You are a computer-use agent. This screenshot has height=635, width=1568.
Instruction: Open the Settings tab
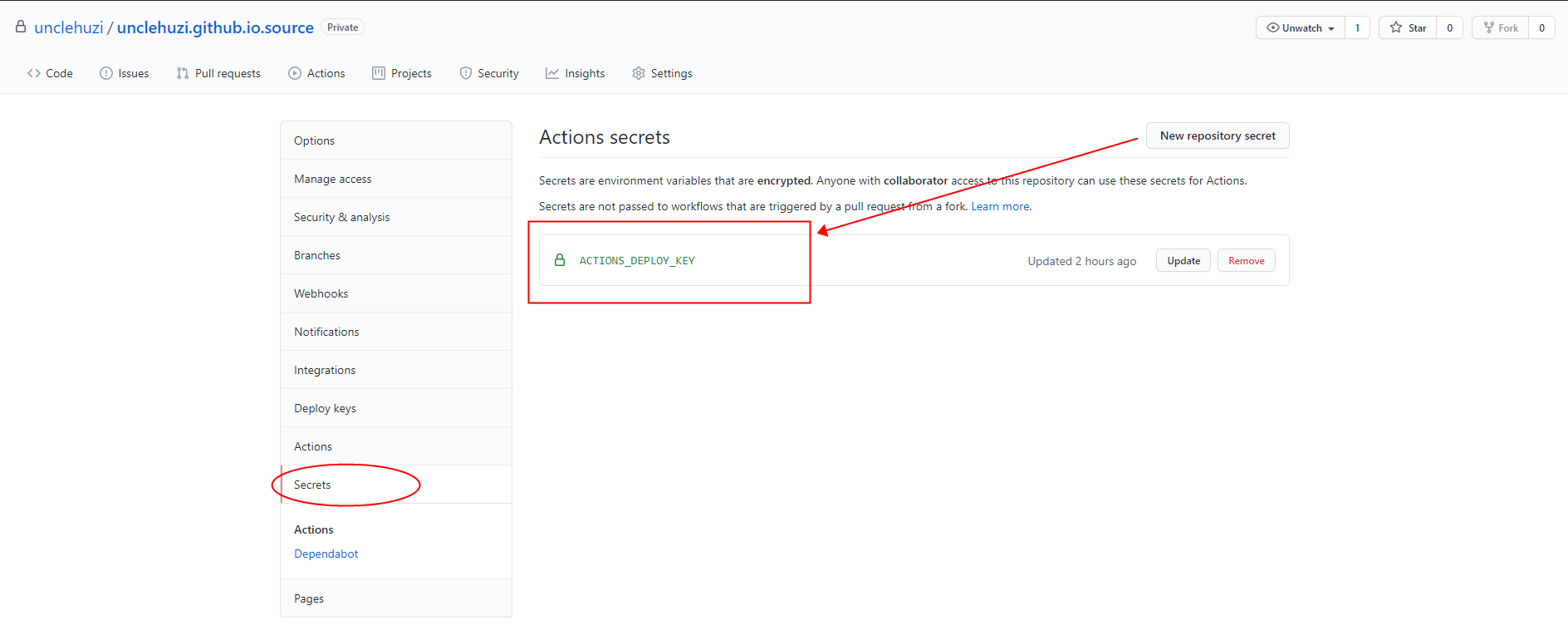pyautogui.click(x=662, y=73)
